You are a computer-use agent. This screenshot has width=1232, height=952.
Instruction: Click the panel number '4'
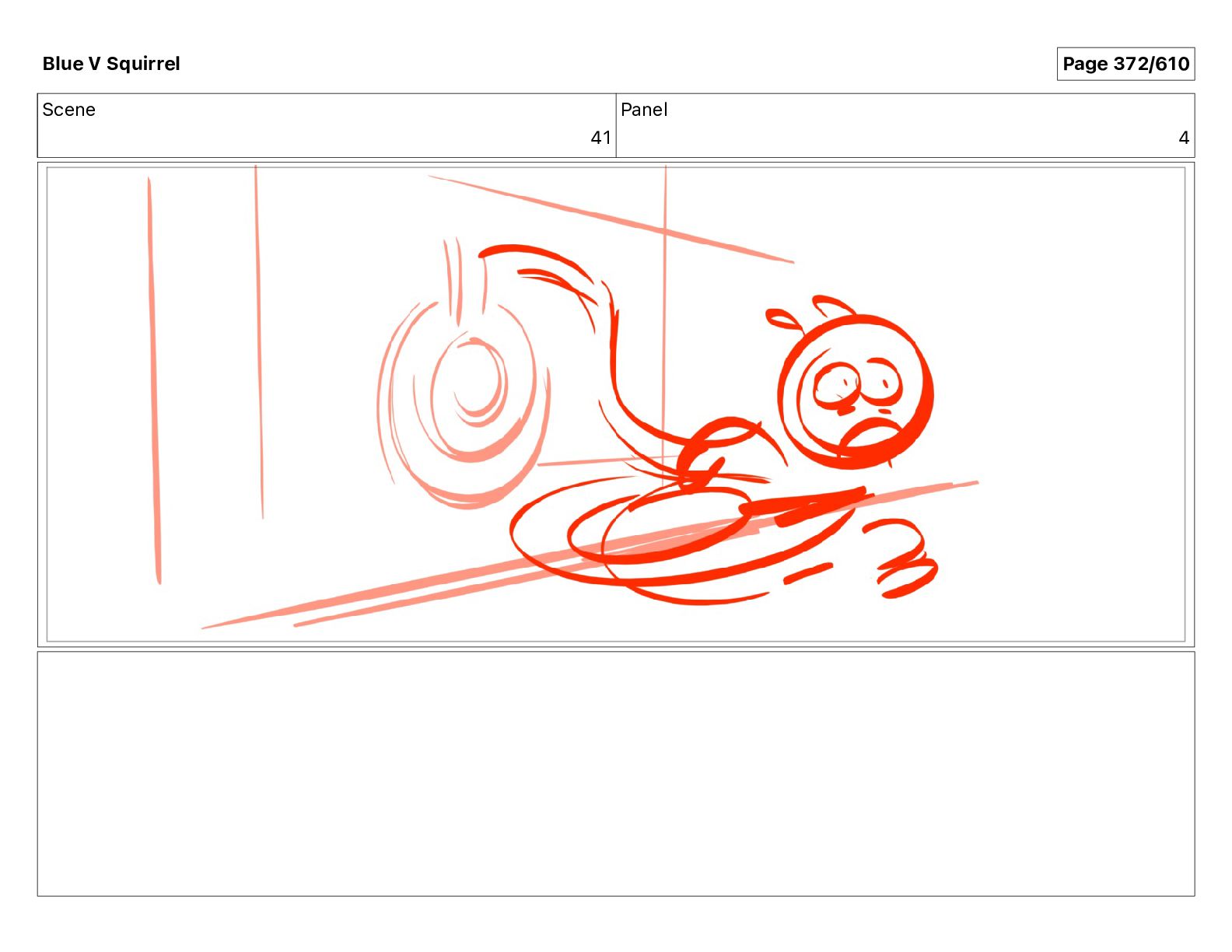(x=1184, y=138)
